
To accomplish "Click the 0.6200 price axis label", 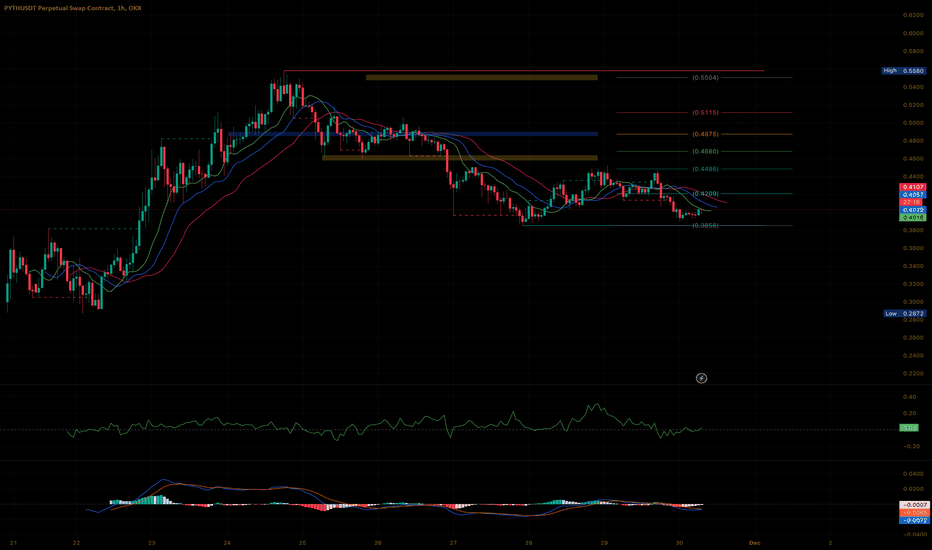I will tap(912, 15).
